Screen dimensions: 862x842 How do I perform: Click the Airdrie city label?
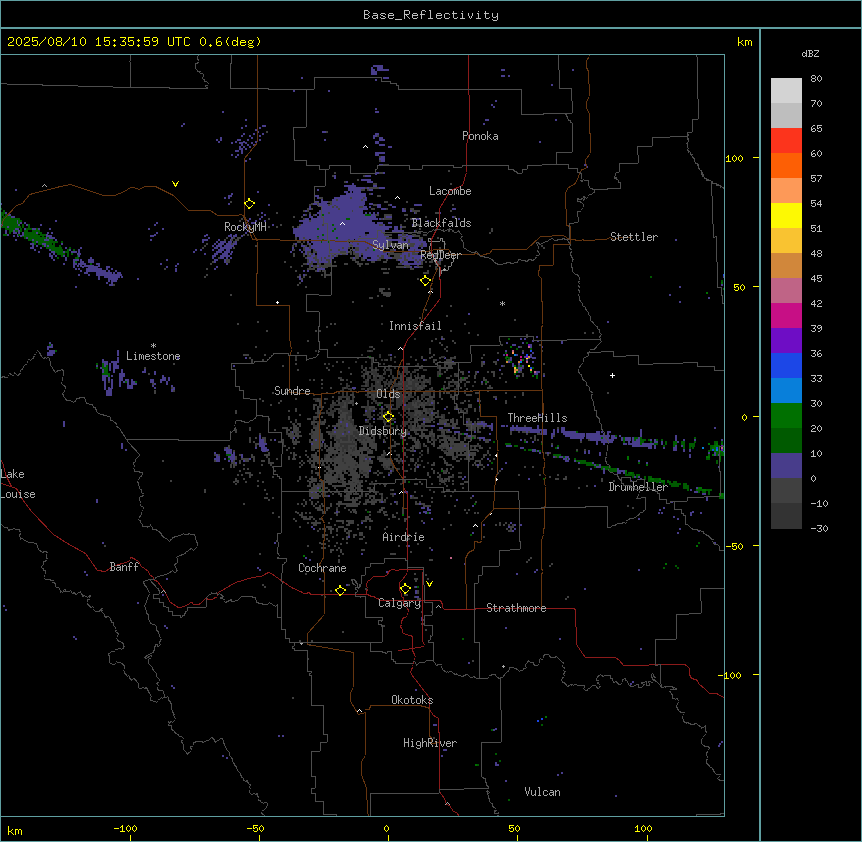[404, 537]
